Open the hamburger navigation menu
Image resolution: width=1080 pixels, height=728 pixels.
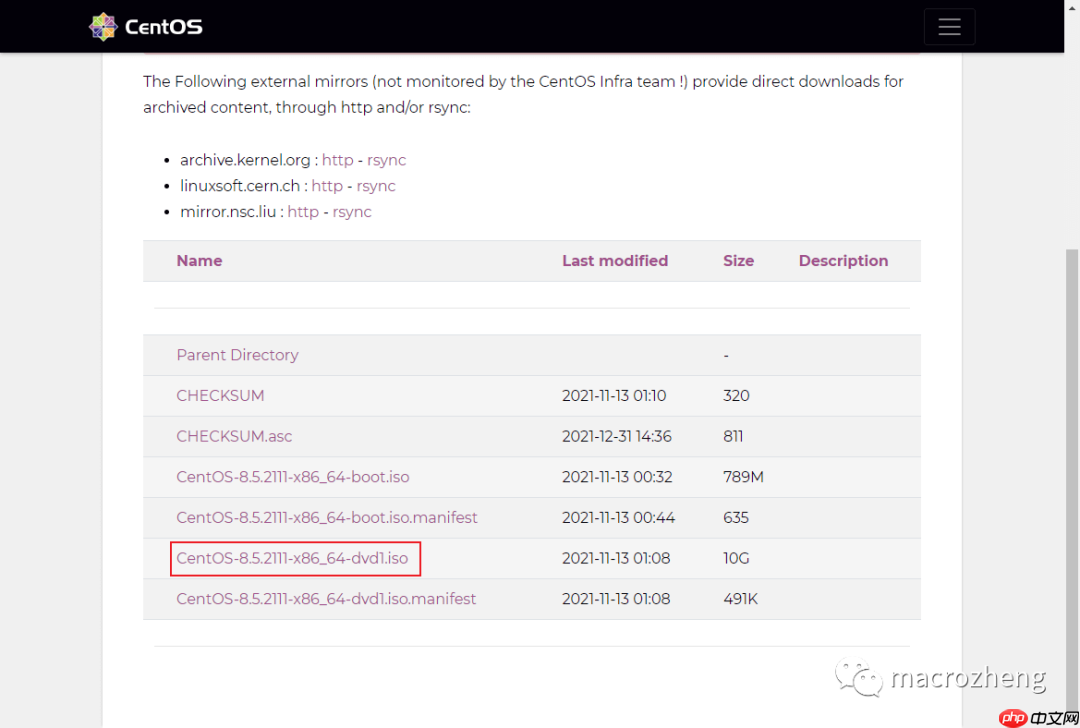(x=948, y=26)
